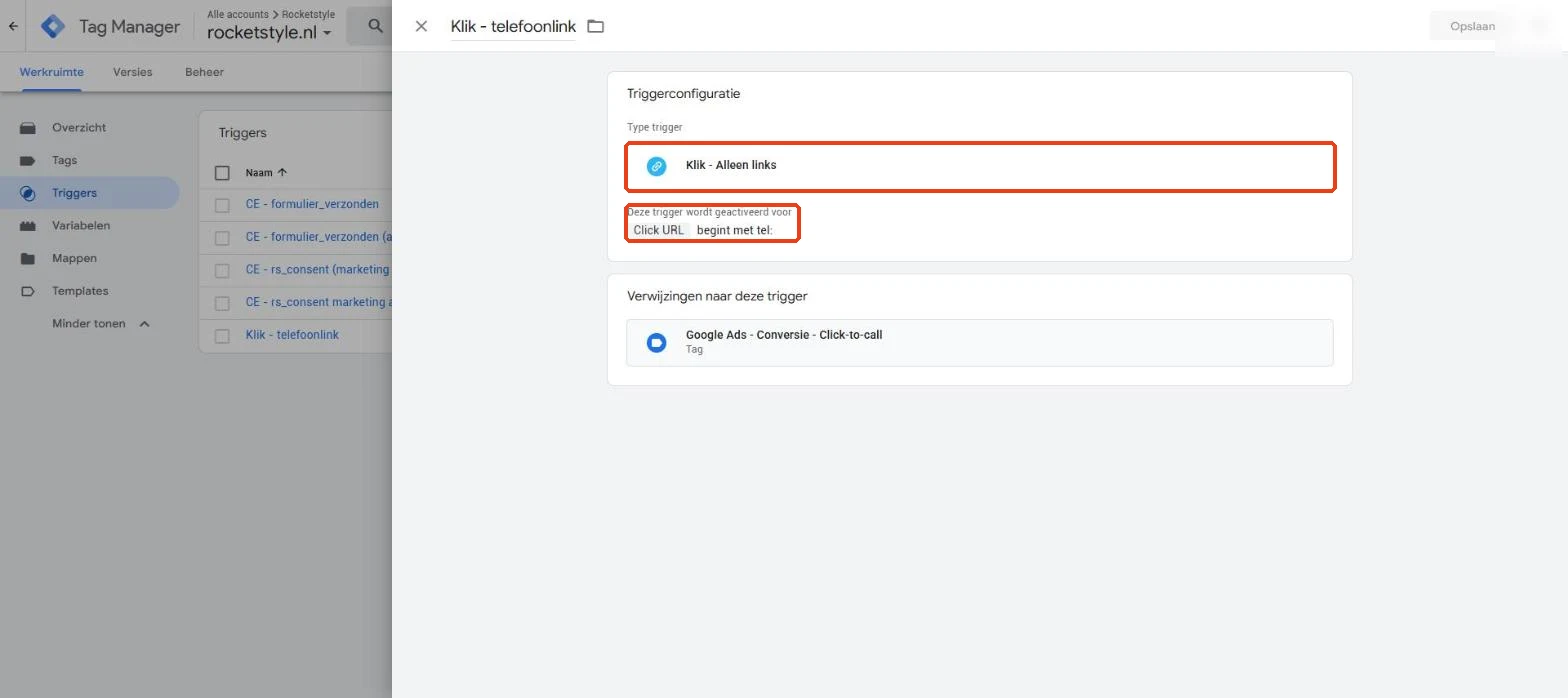1568x698 pixels.
Task: Click Alle accounts breadcrumb link
Action: [x=238, y=15]
